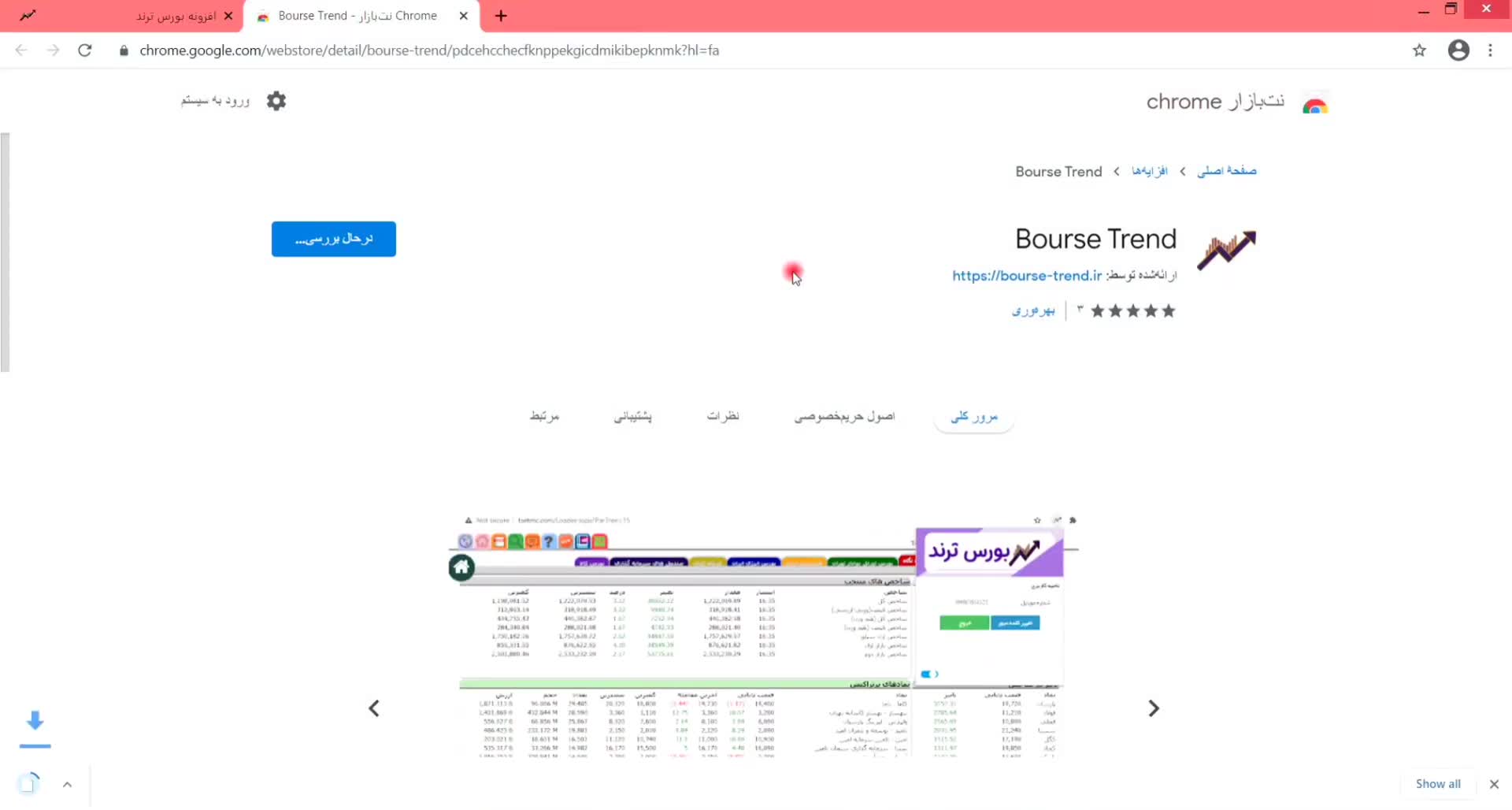The height and width of the screenshot is (810, 1512).
Task: Open the پشتیبانی support tab
Action: (632, 416)
